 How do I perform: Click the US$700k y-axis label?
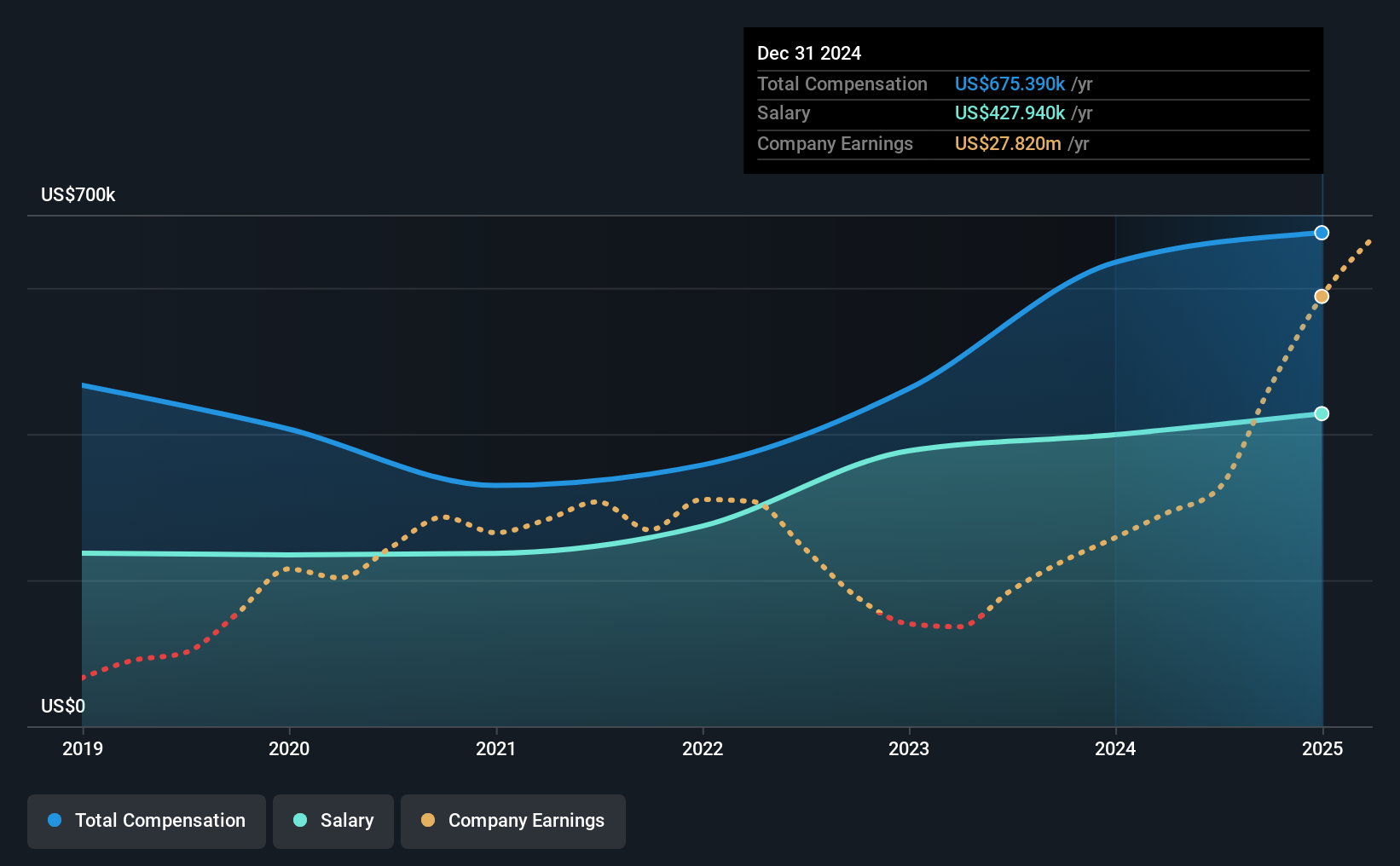78,194
